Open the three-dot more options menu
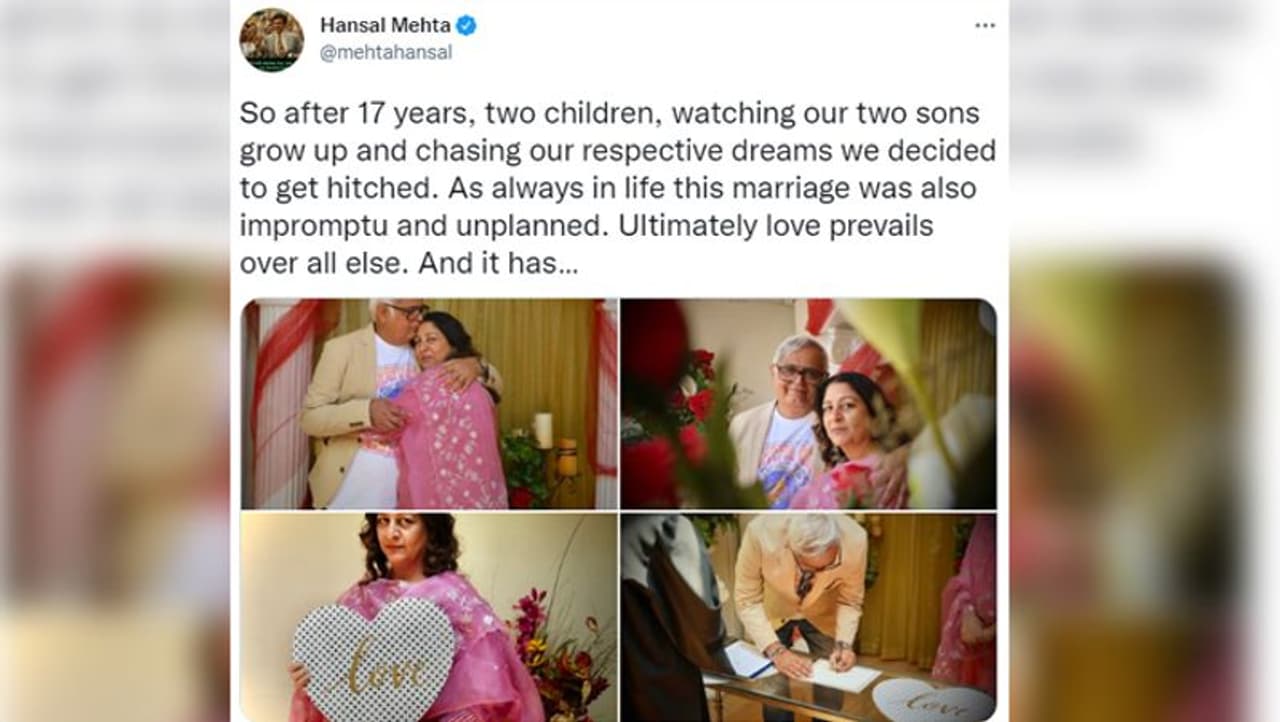This screenshot has width=1280, height=722. (x=985, y=25)
